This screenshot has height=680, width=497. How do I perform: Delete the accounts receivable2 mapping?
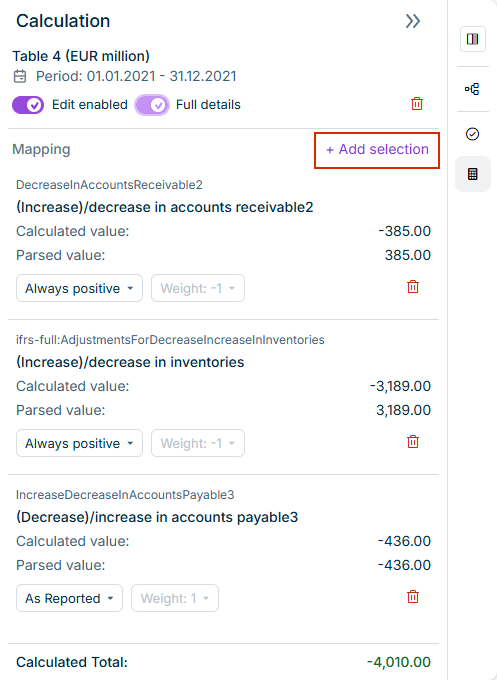(x=413, y=287)
